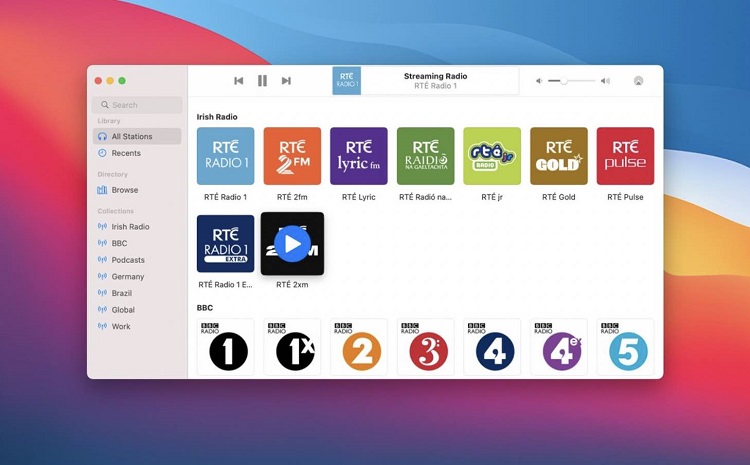This screenshot has width=750, height=465.
Task: Pause the currently streaming radio
Action: [262, 81]
